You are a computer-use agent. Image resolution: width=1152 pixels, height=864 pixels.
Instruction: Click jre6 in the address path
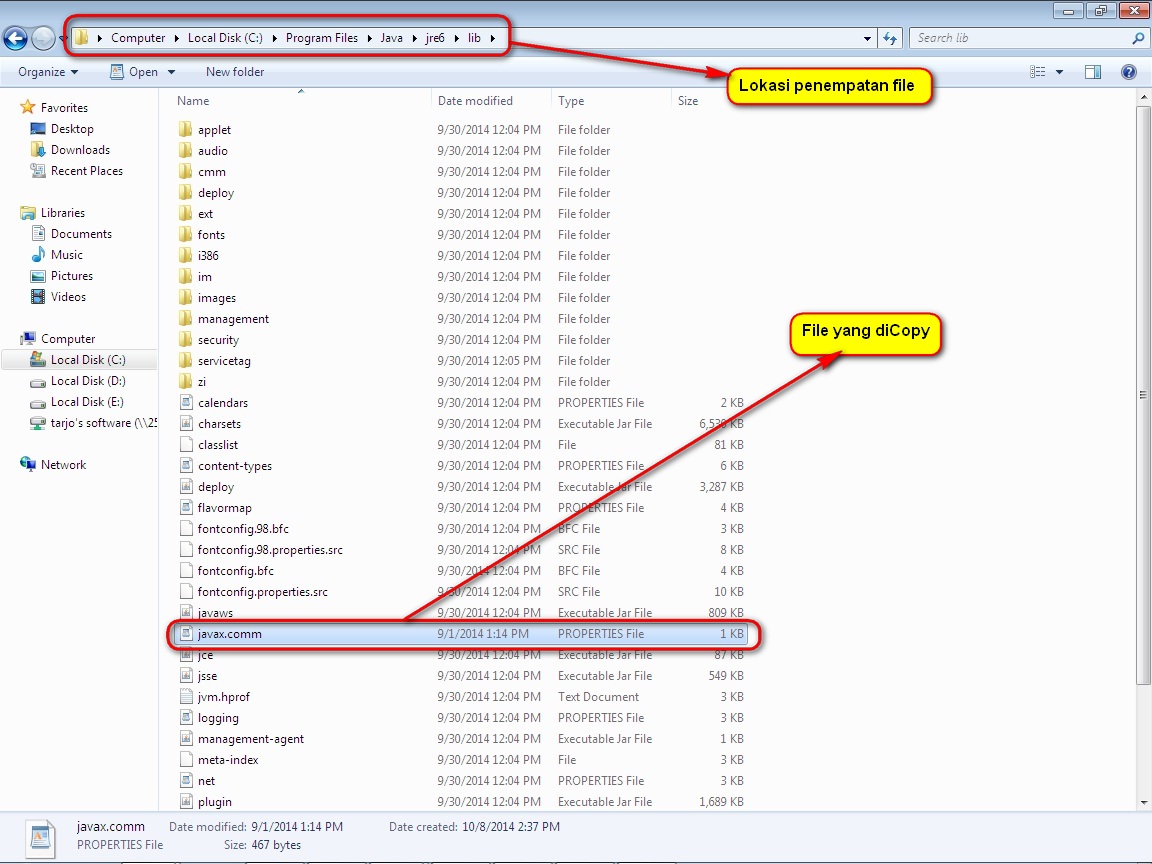[435, 38]
